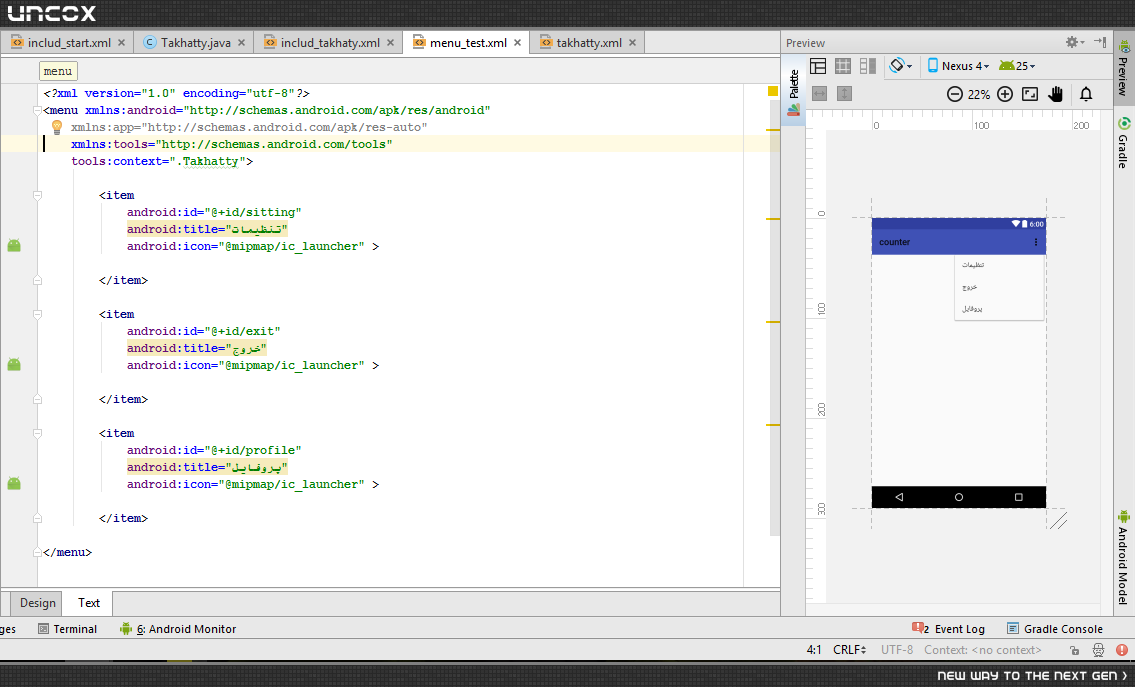Open API 25 version dropdown
1135x687 pixels.
coord(1017,66)
